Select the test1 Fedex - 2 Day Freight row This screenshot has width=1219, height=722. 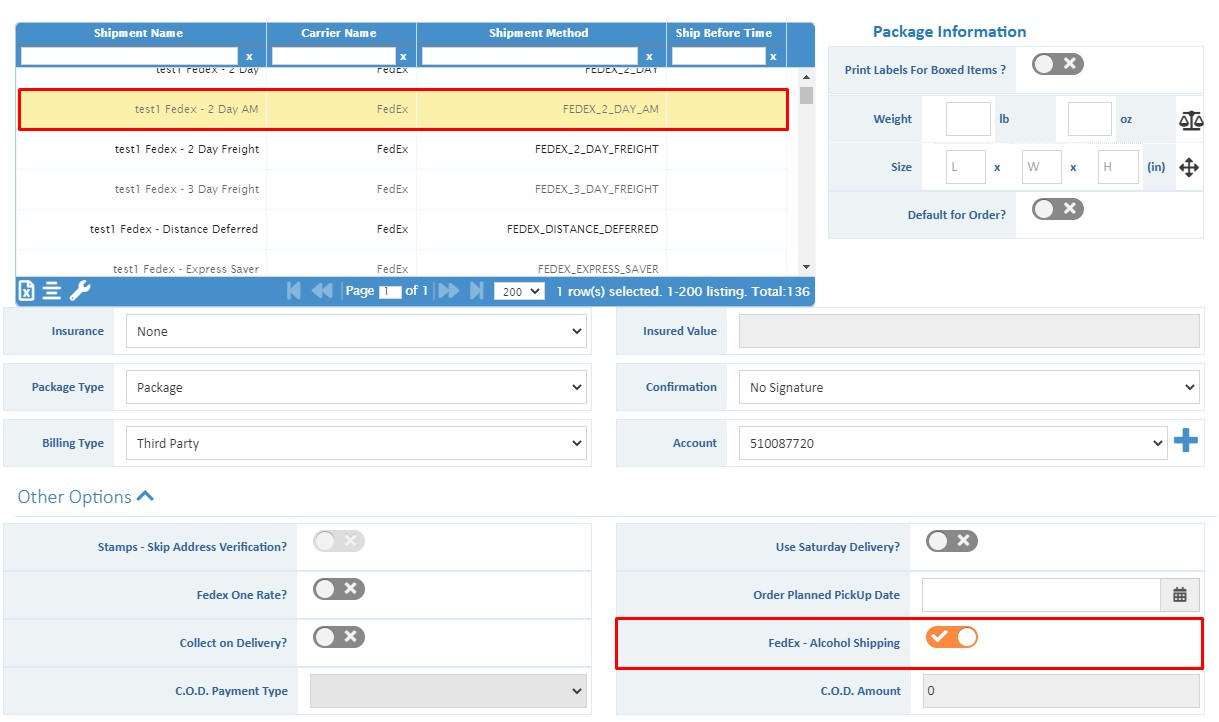pos(187,149)
